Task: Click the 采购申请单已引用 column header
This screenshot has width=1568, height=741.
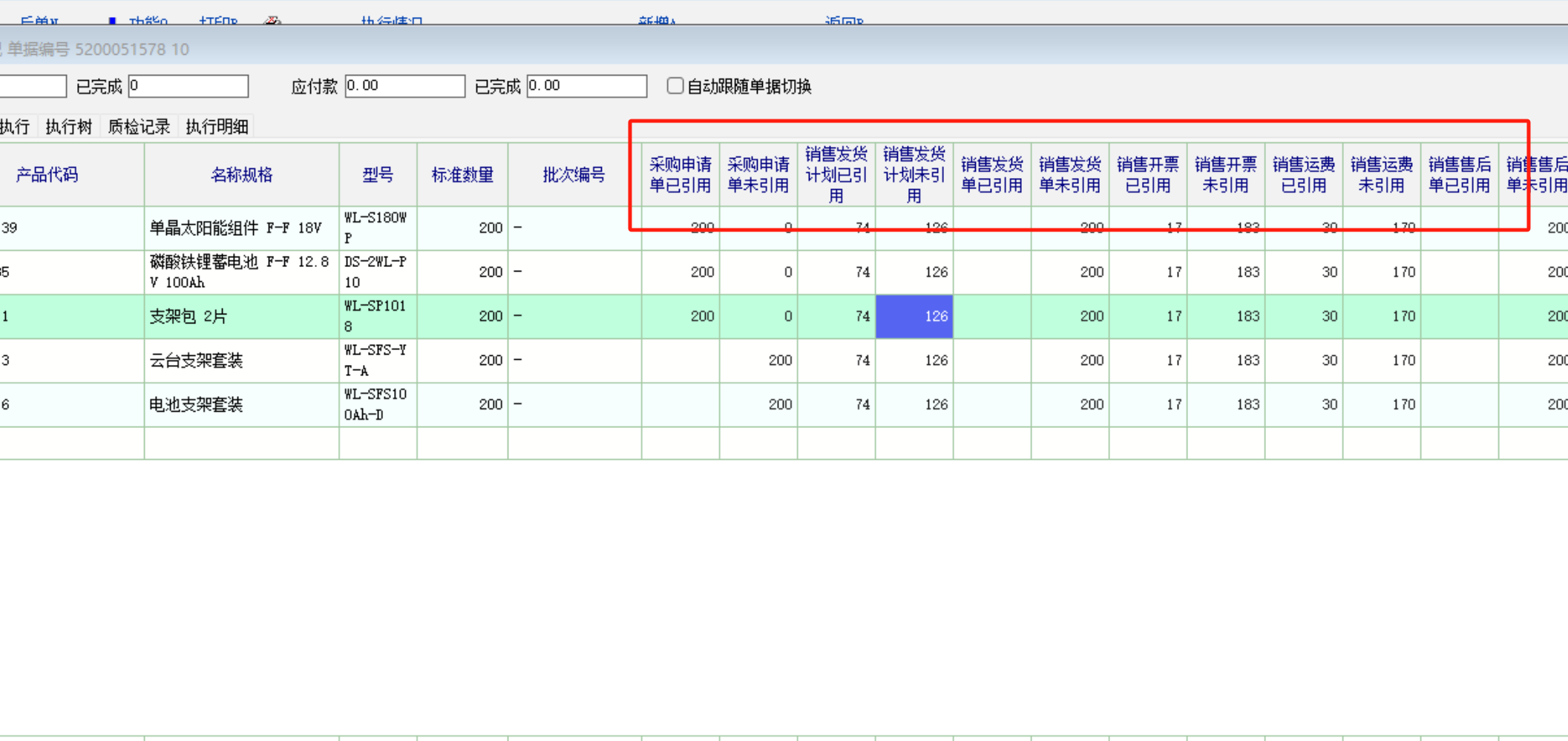Action: [x=680, y=175]
